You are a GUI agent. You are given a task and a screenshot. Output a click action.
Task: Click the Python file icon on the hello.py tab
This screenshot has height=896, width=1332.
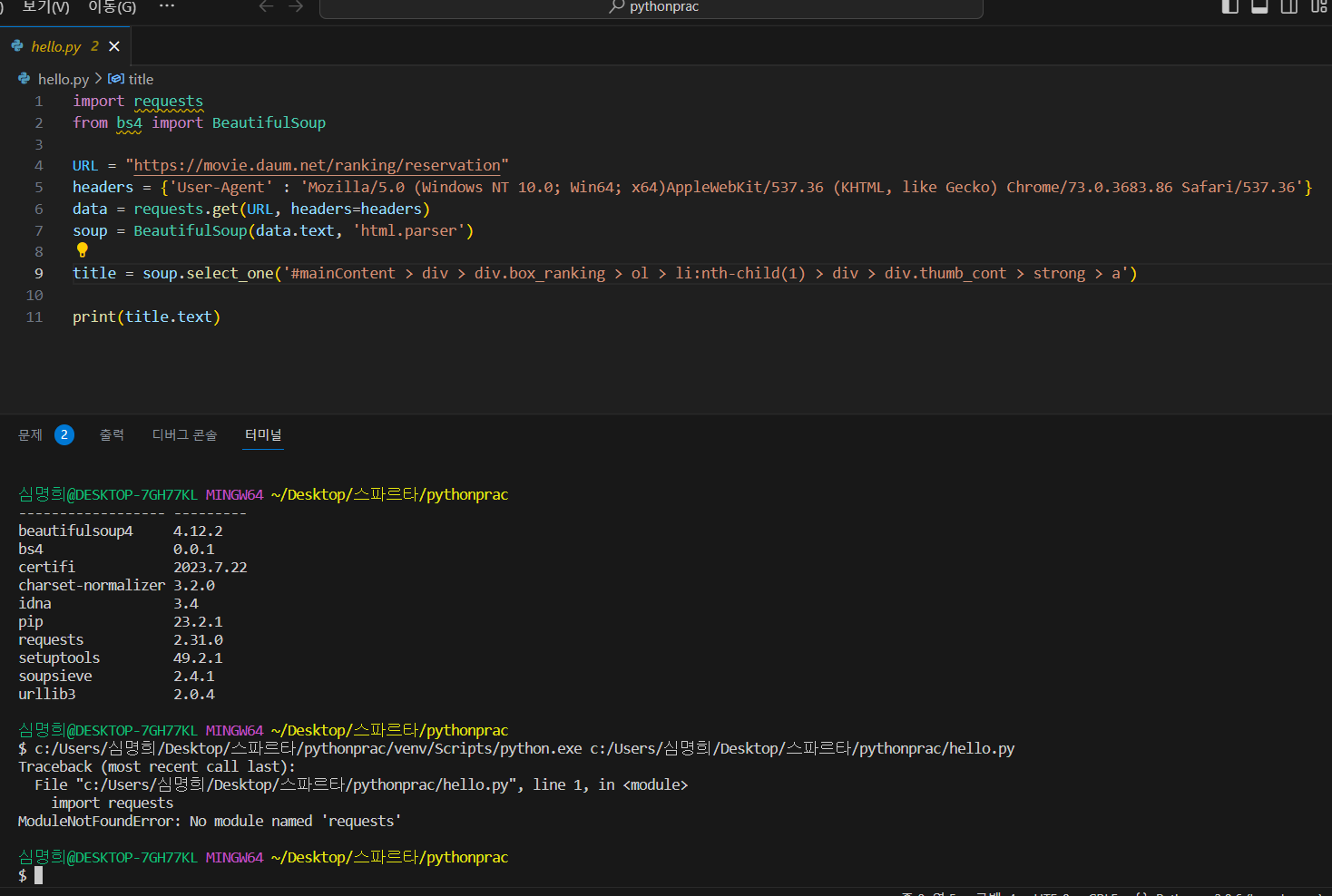(17, 45)
